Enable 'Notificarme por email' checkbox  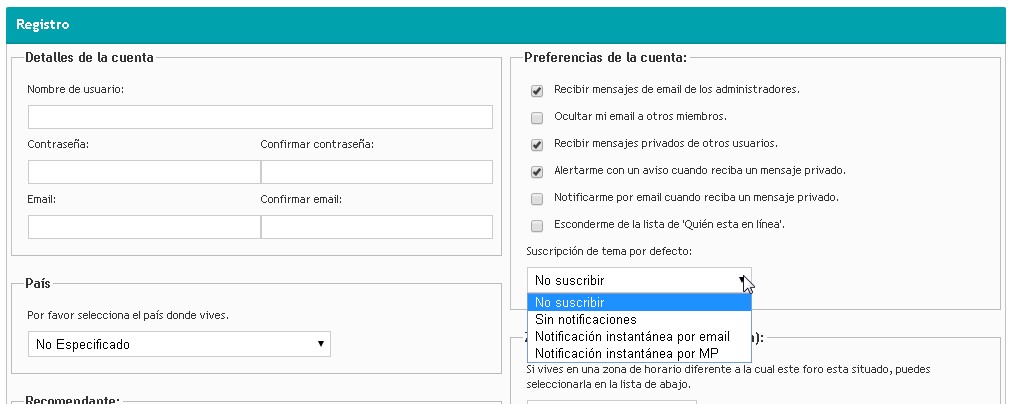(537, 198)
